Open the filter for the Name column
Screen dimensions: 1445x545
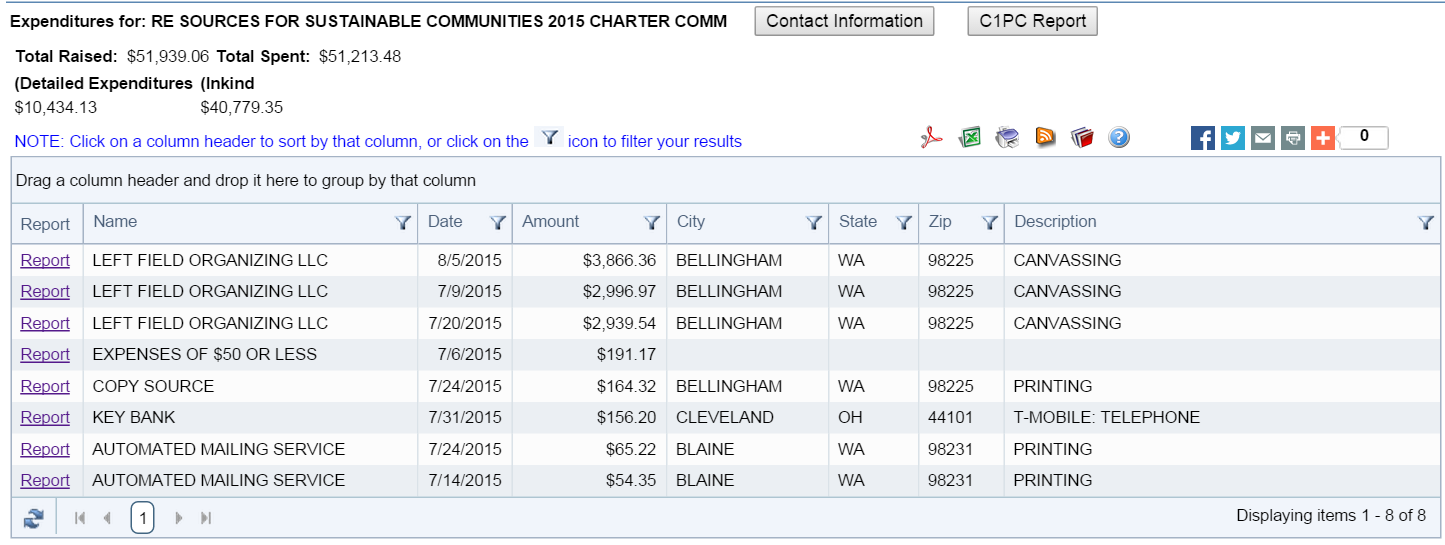[x=403, y=223]
